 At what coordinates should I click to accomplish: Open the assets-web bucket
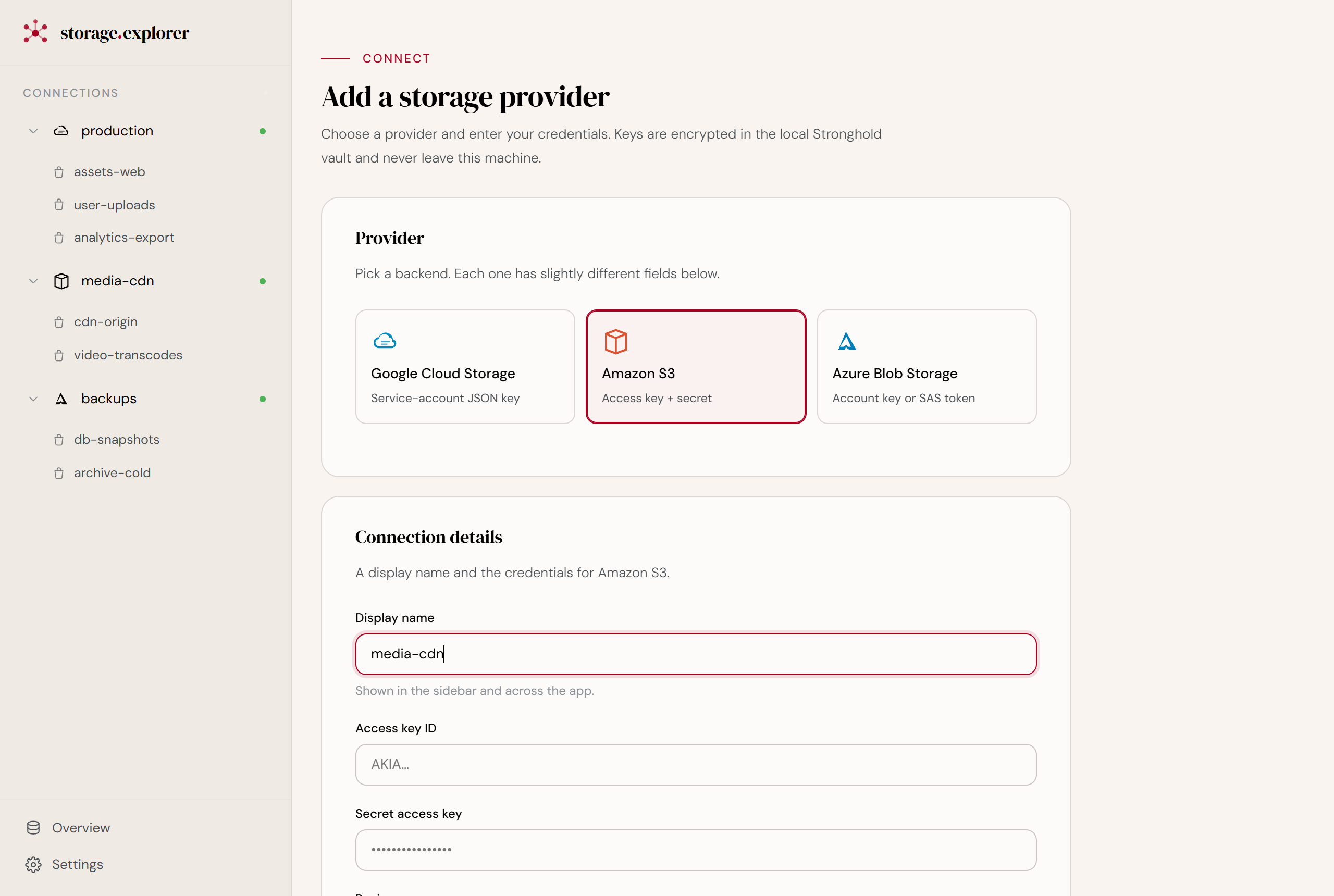click(x=109, y=172)
